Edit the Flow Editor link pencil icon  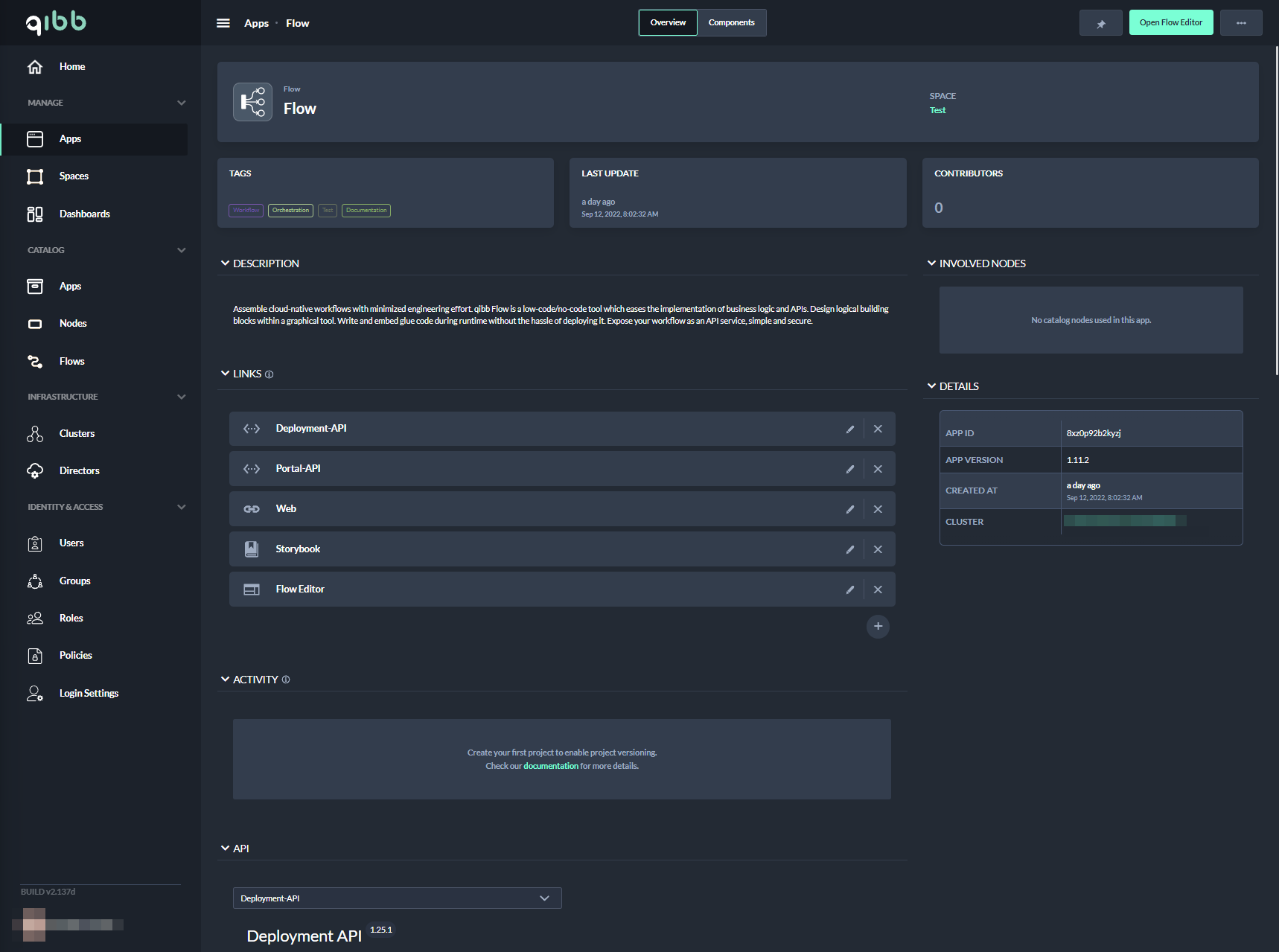point(849,590)
